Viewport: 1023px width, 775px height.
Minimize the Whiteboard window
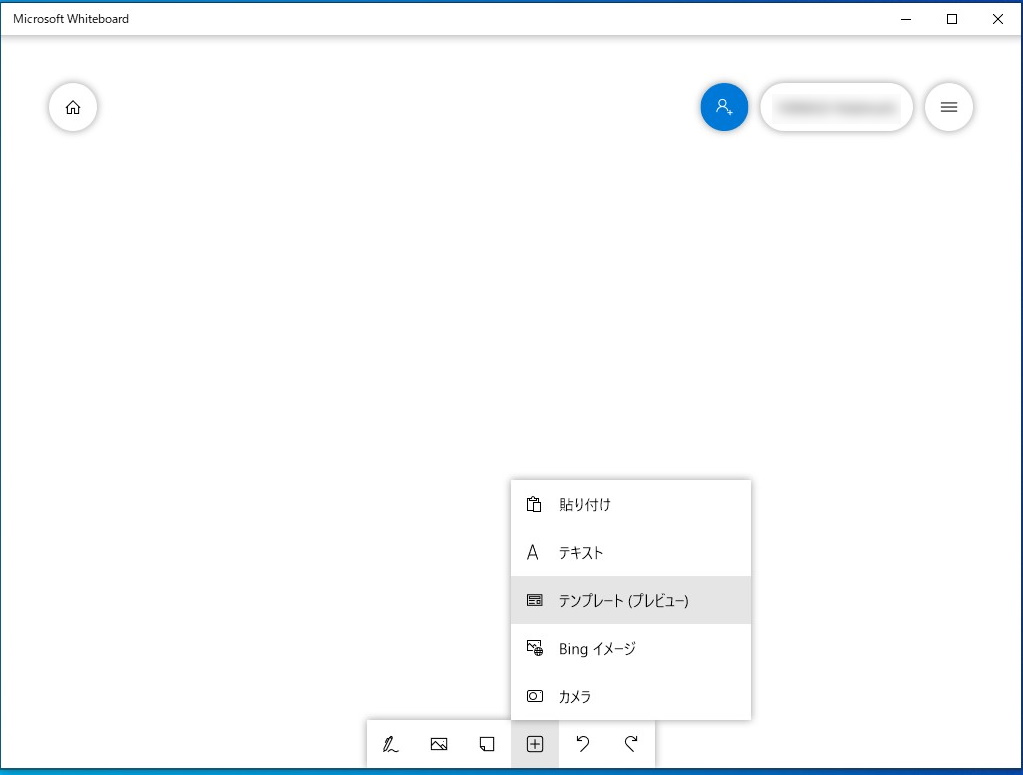tap(906, 18)
